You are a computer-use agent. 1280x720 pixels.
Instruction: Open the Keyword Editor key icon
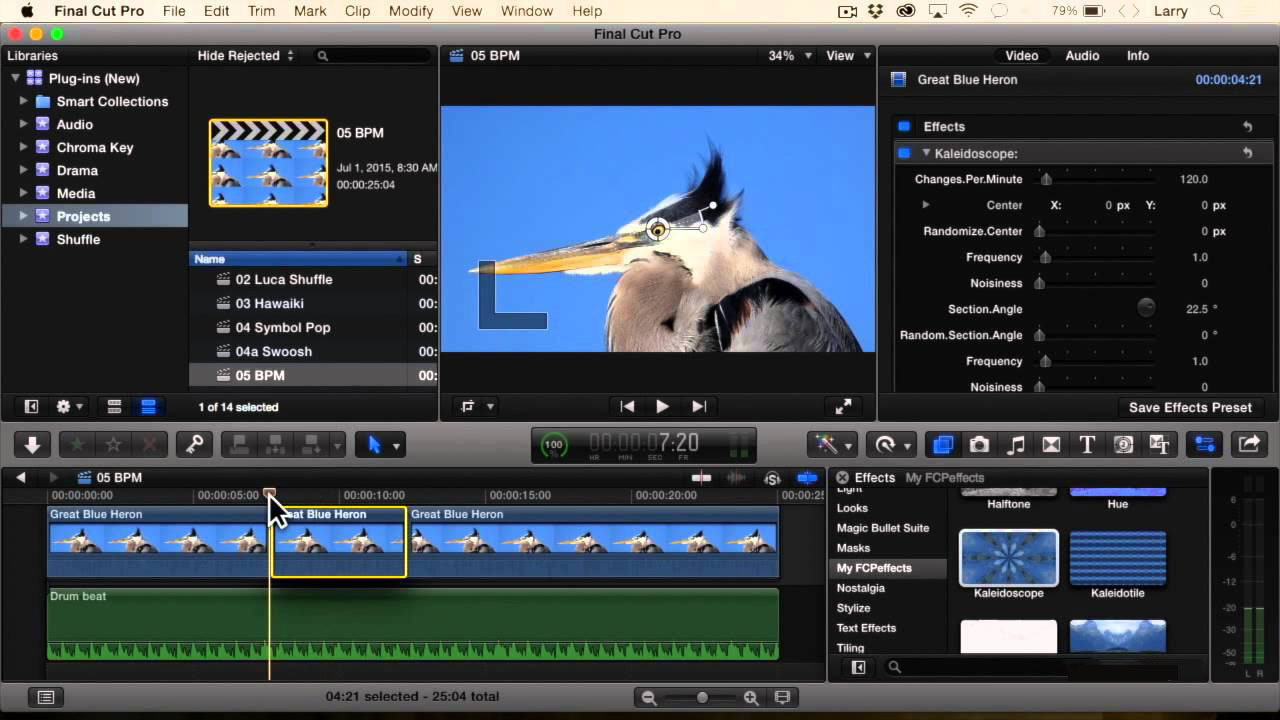[x=194, y=445]
